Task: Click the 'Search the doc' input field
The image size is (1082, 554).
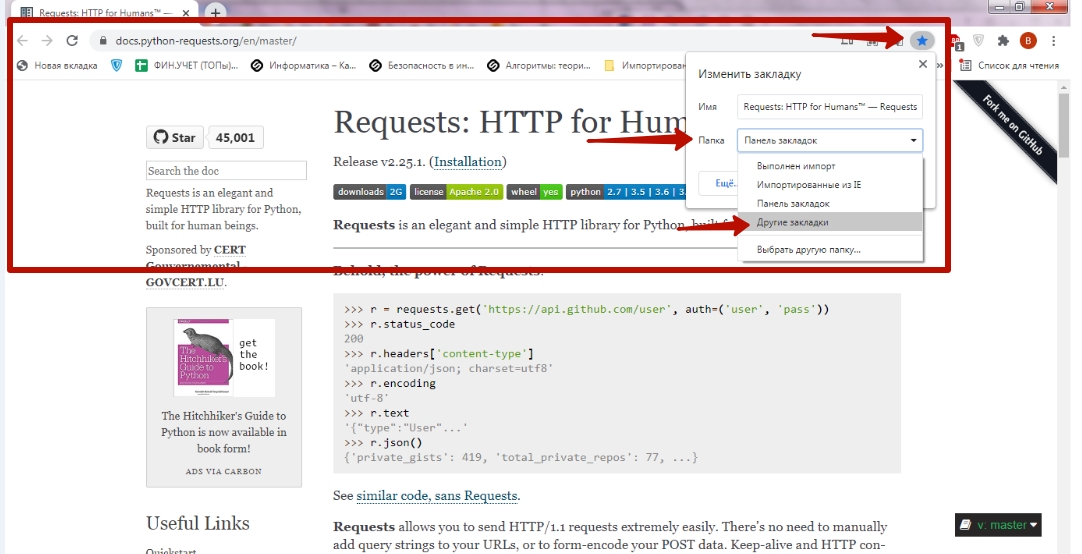Action: point(226,171)
